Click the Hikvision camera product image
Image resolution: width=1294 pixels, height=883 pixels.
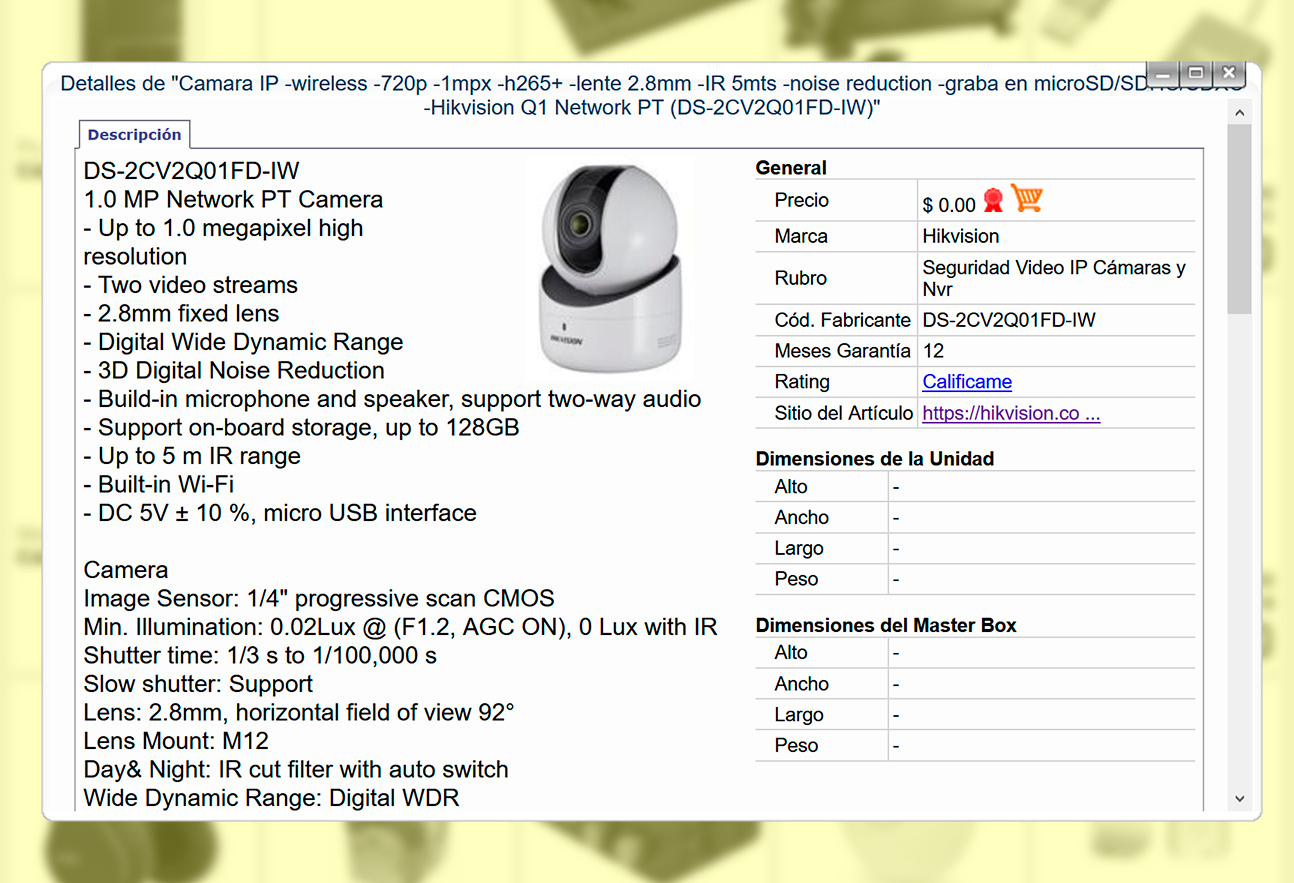tap(610, 265)
